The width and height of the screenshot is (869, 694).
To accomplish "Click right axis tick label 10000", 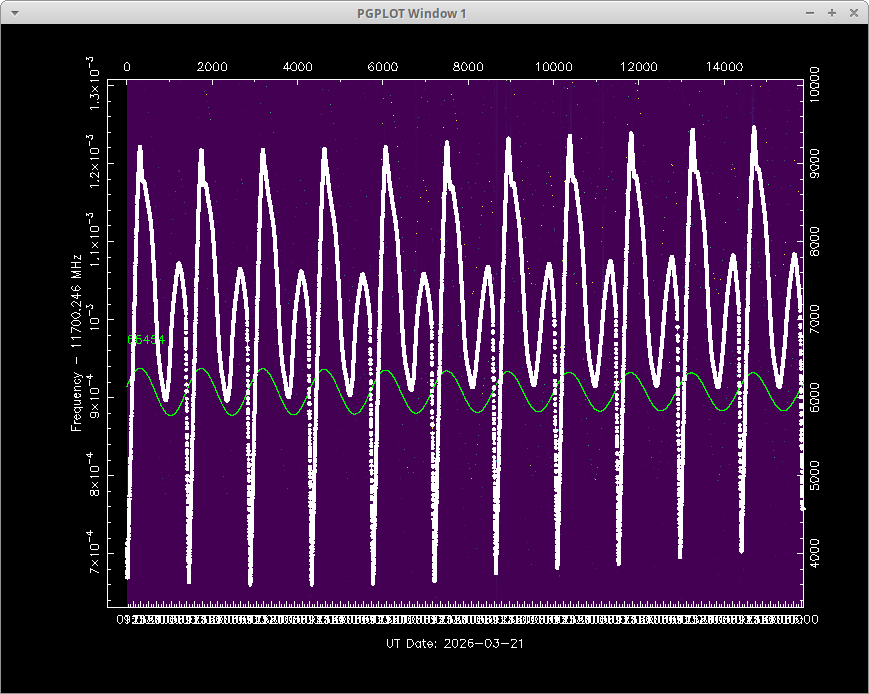I will click(814, 84).
